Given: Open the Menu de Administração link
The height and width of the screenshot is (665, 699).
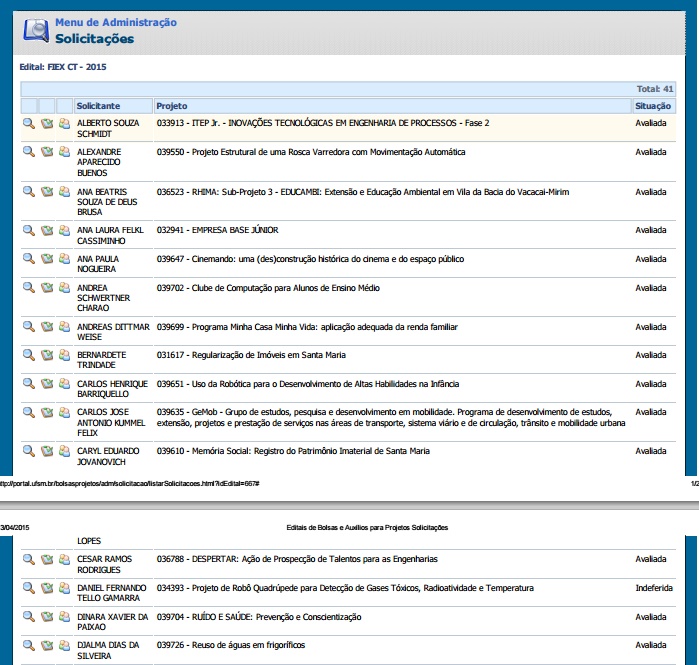Looking at the screenshot, I should tap(116, 22).
